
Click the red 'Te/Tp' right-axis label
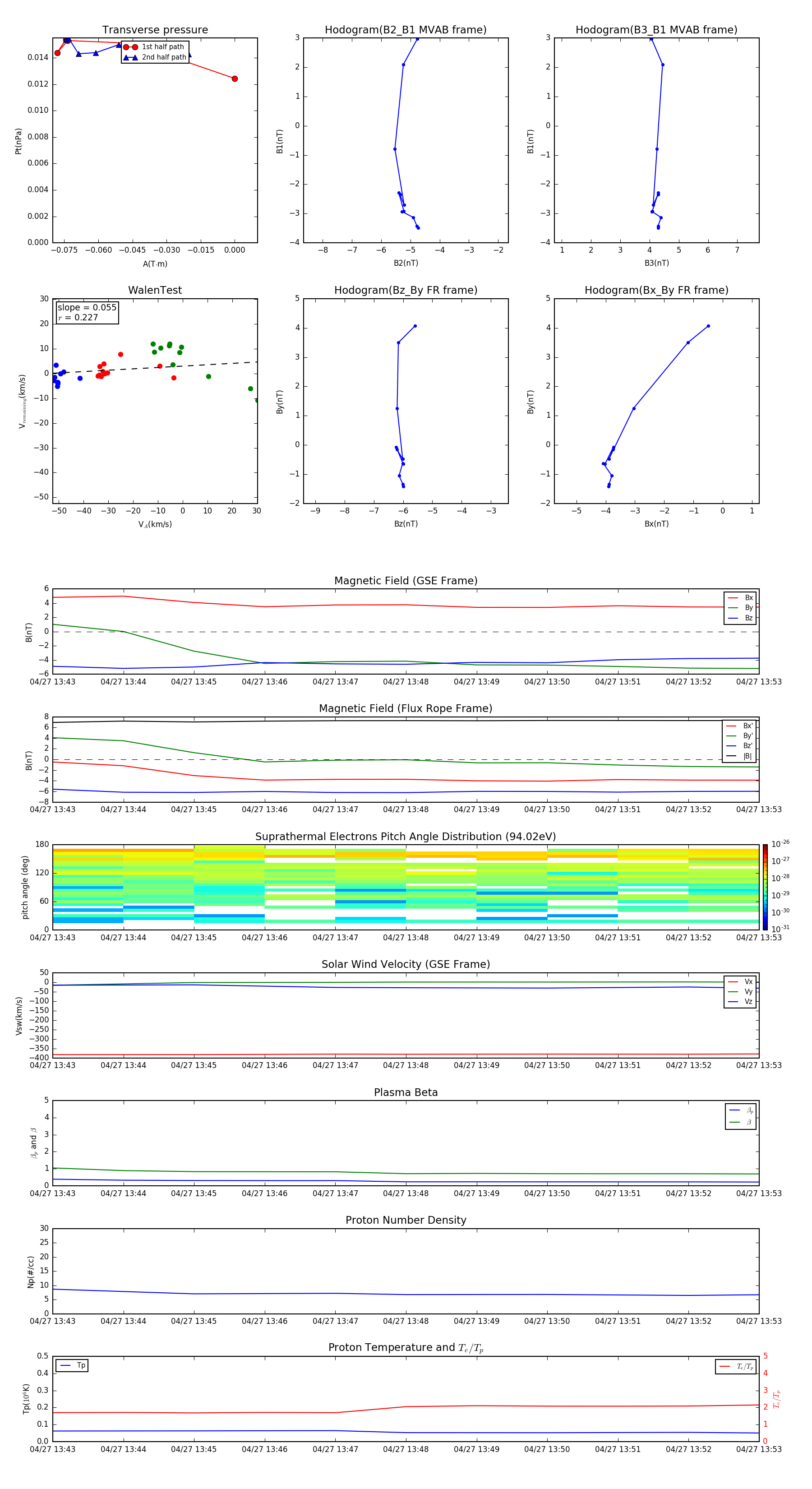(776, 1399)
